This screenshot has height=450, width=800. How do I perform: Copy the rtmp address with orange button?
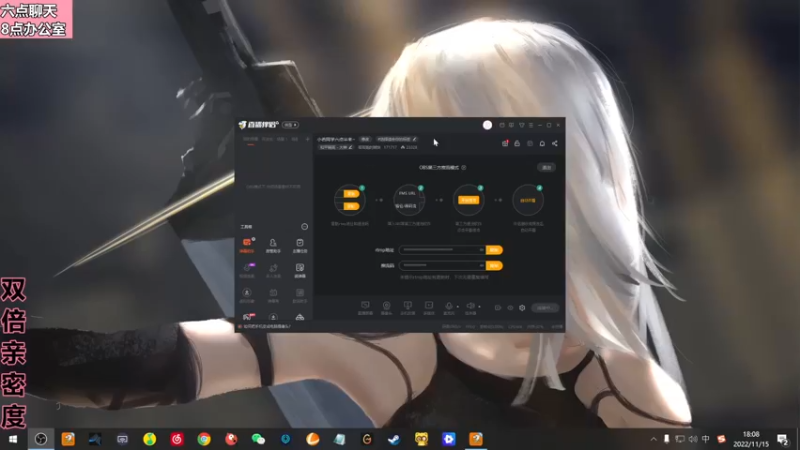pyautogui.click(x=494, y=250)
